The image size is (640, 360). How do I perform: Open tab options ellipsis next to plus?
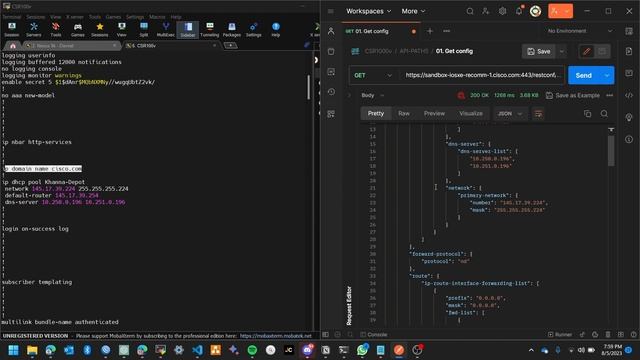point(447,31)
